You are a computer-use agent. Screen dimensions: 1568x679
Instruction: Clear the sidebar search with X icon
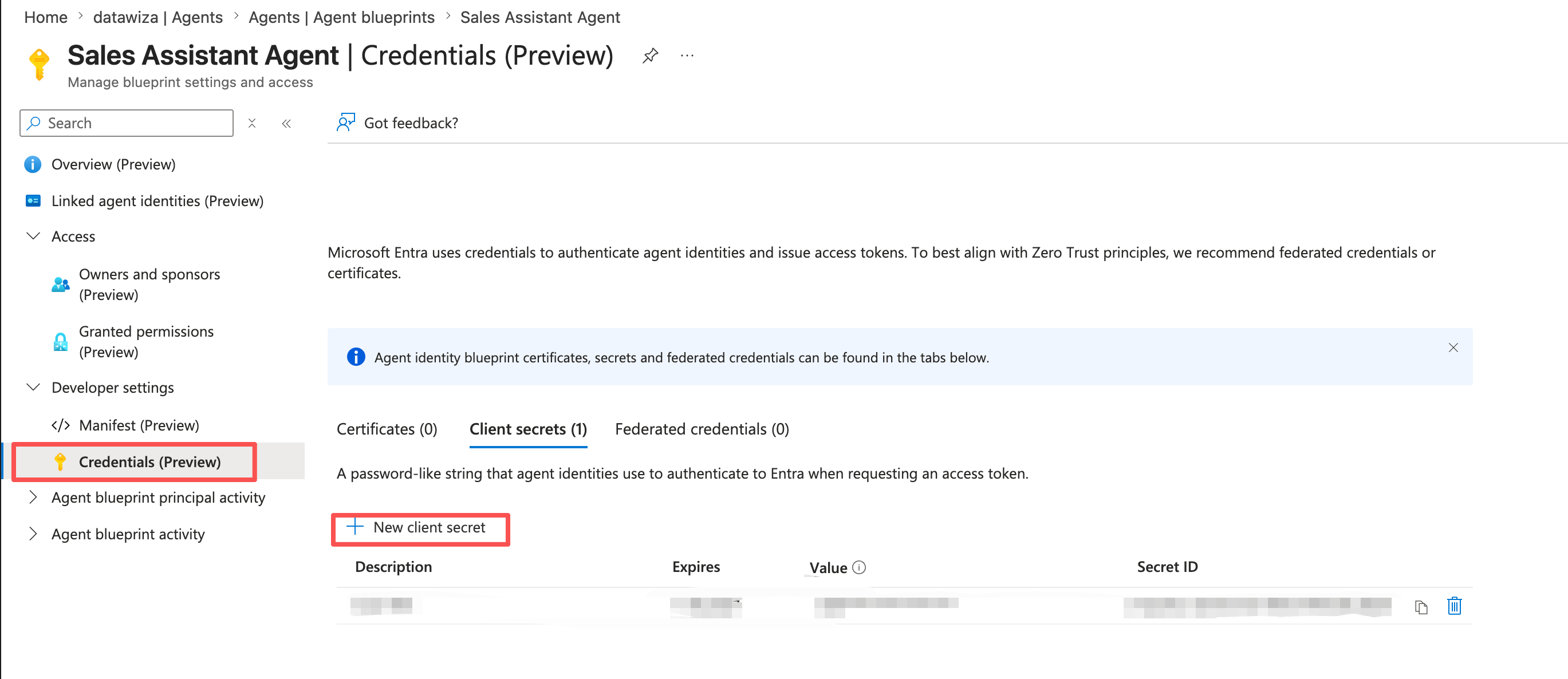click(252, 124)
